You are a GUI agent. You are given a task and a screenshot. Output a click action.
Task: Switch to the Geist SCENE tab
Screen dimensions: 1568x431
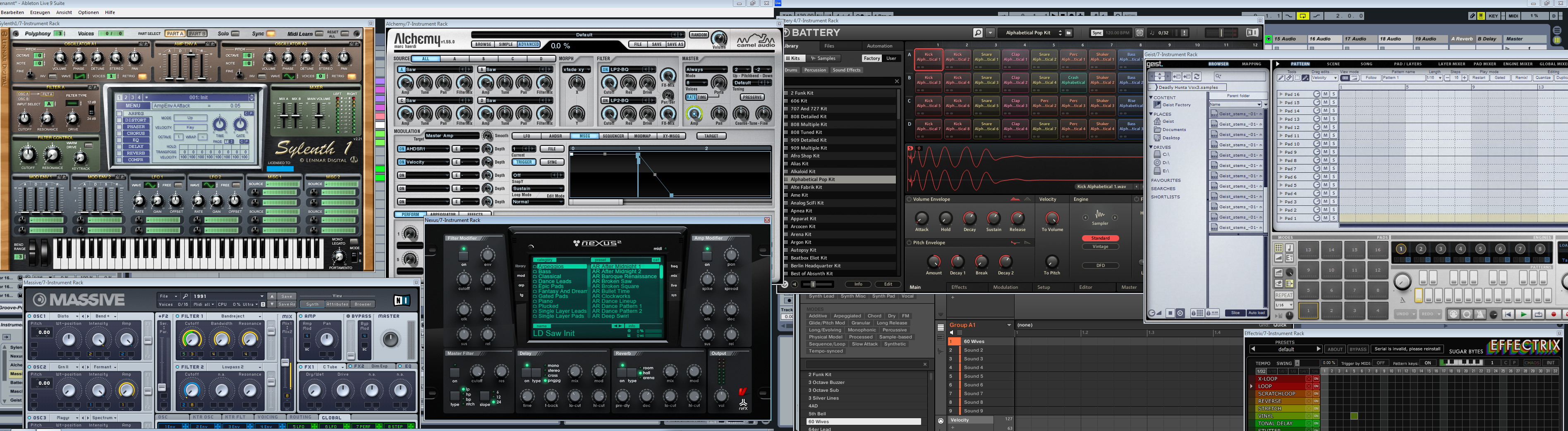(x=1333, y=64)
